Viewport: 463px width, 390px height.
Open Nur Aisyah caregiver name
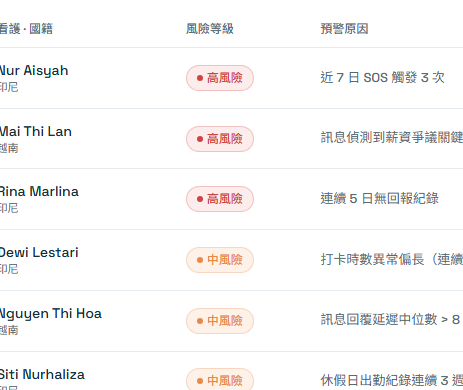[x=34, y=71]
